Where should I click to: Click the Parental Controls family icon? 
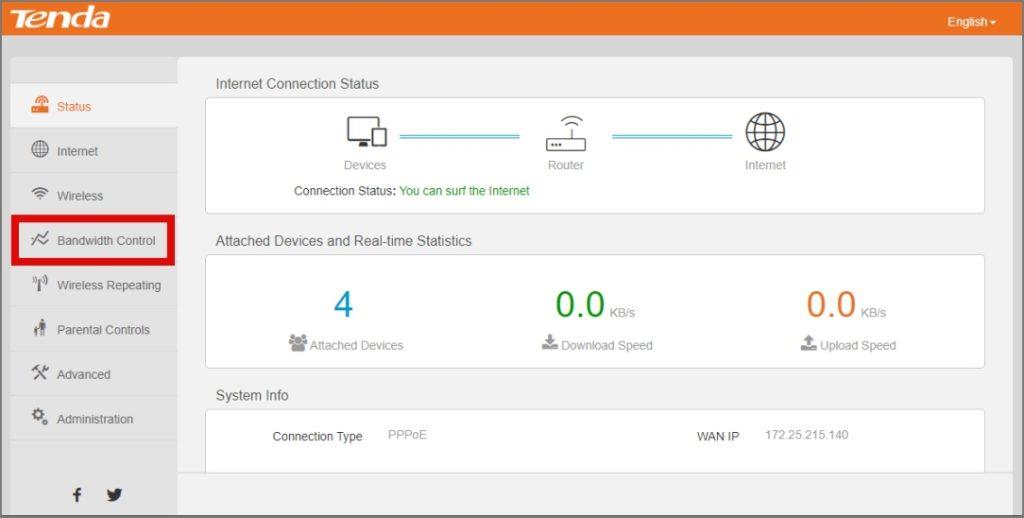(x=40, y=327)
